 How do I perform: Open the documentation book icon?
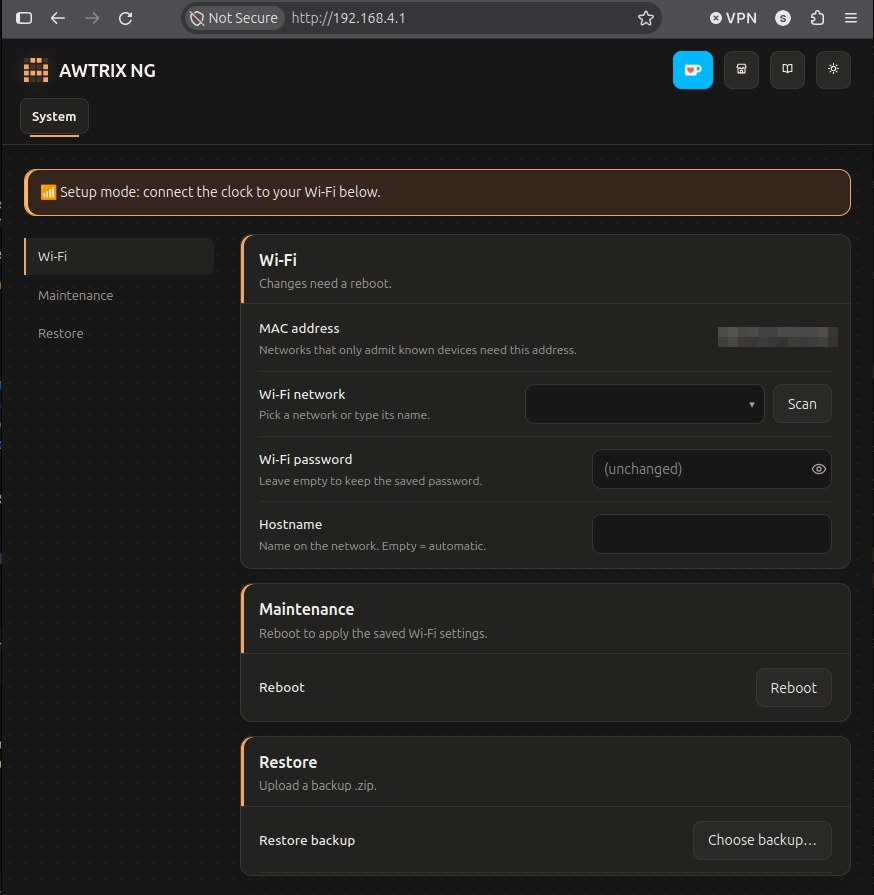[x=787, y=70]
